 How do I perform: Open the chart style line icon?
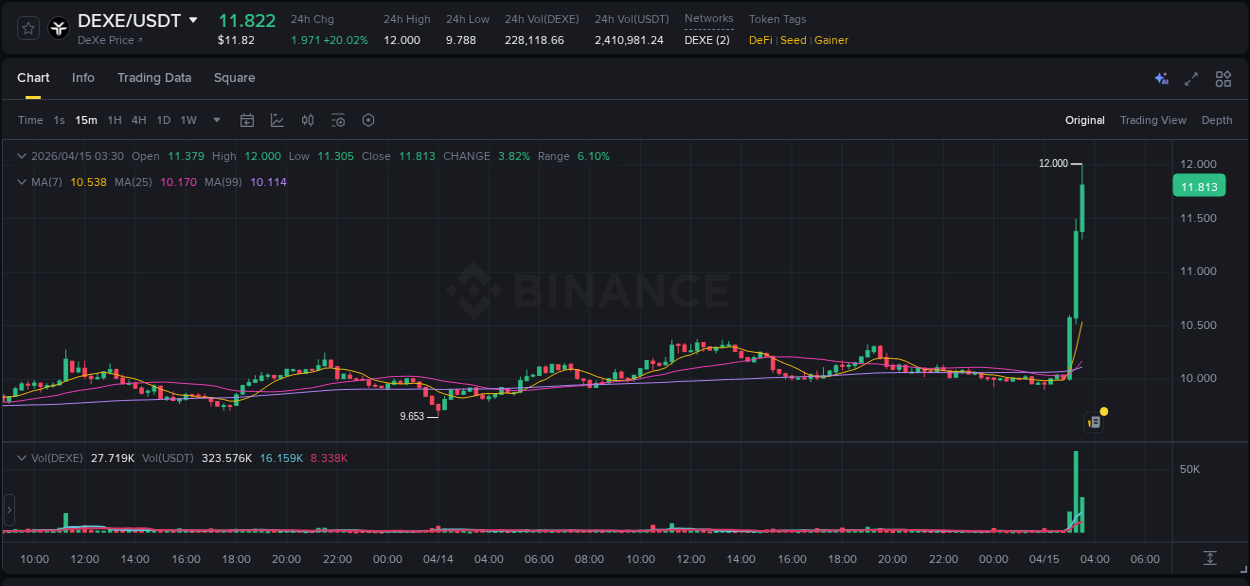point(276,120)
